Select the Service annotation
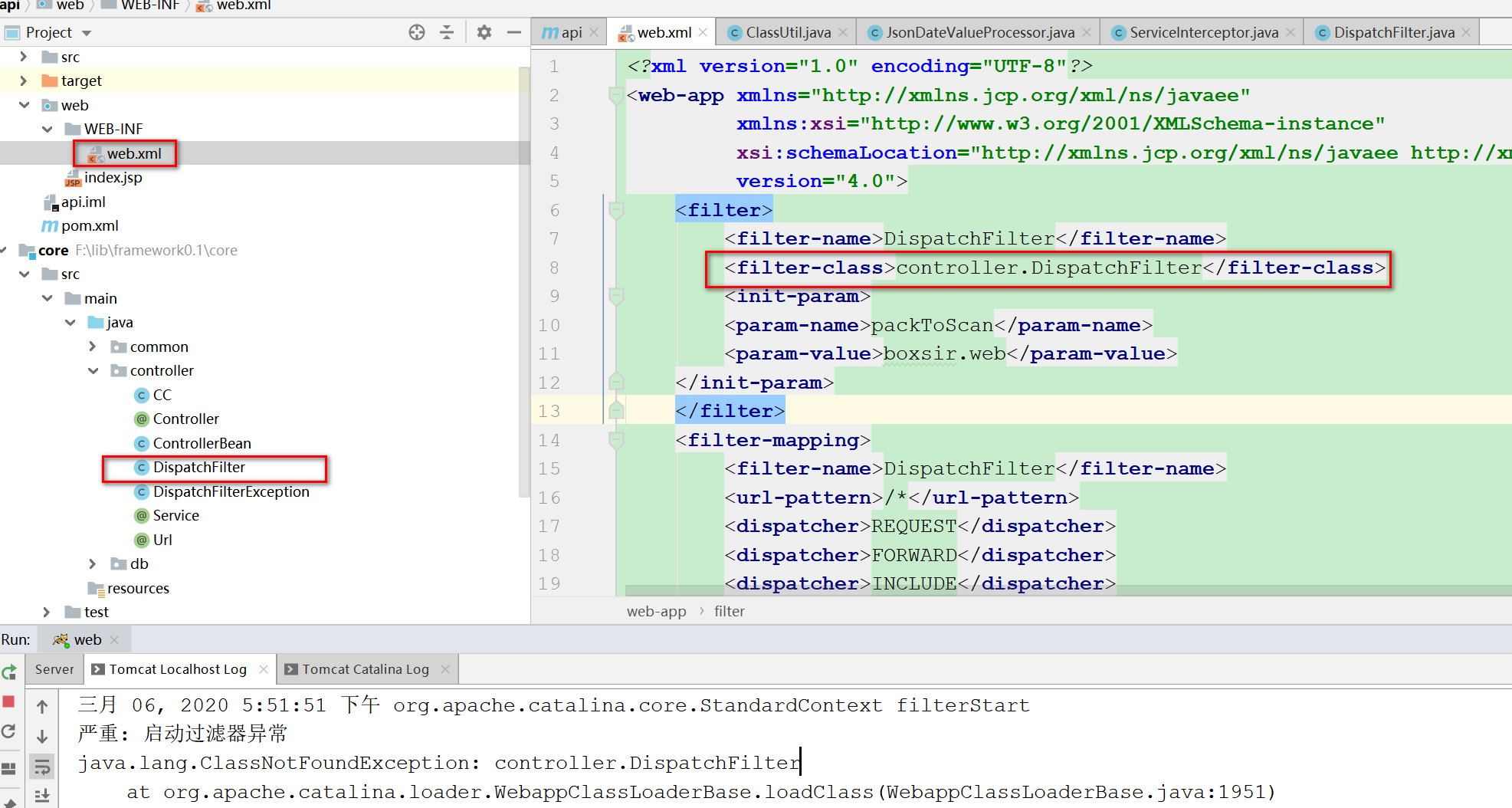 [167, 515]
